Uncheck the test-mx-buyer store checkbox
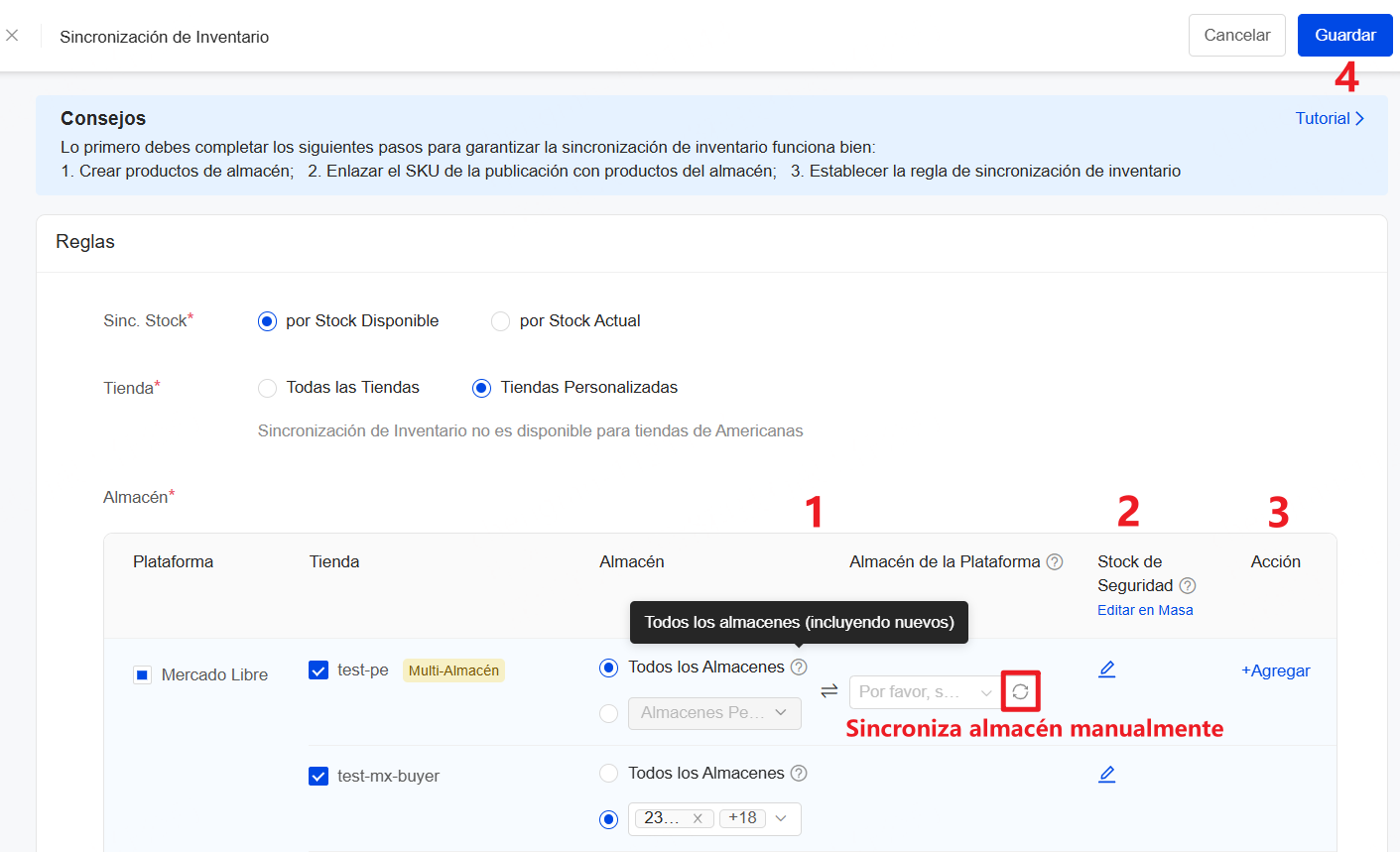Image resolution: width=1400 pixels, height=852 pixels. coord(318,776)
